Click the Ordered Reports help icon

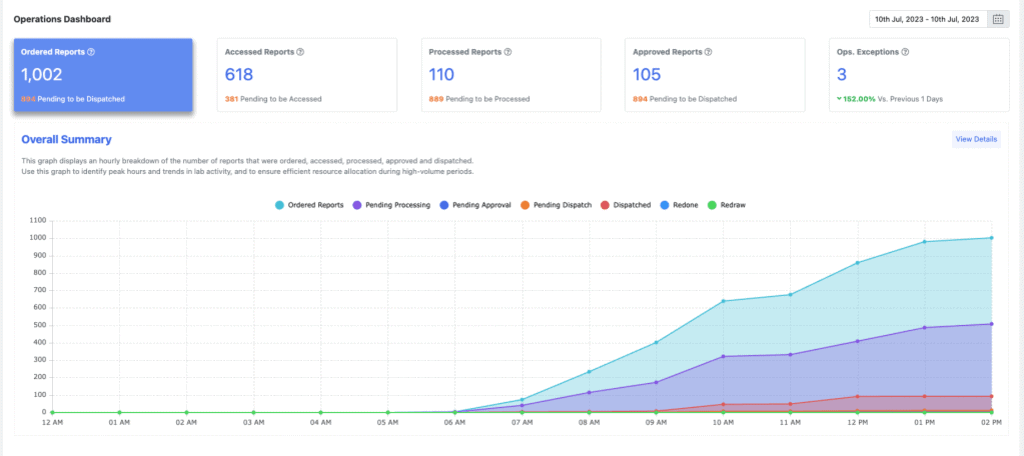(x=91, y=51)
